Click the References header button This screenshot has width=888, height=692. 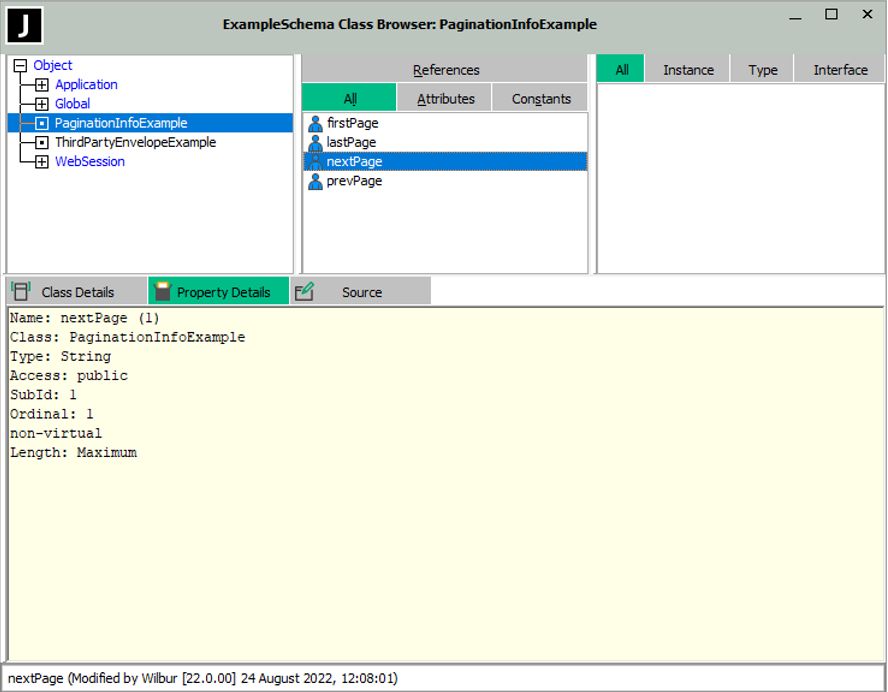pos(445,70)
